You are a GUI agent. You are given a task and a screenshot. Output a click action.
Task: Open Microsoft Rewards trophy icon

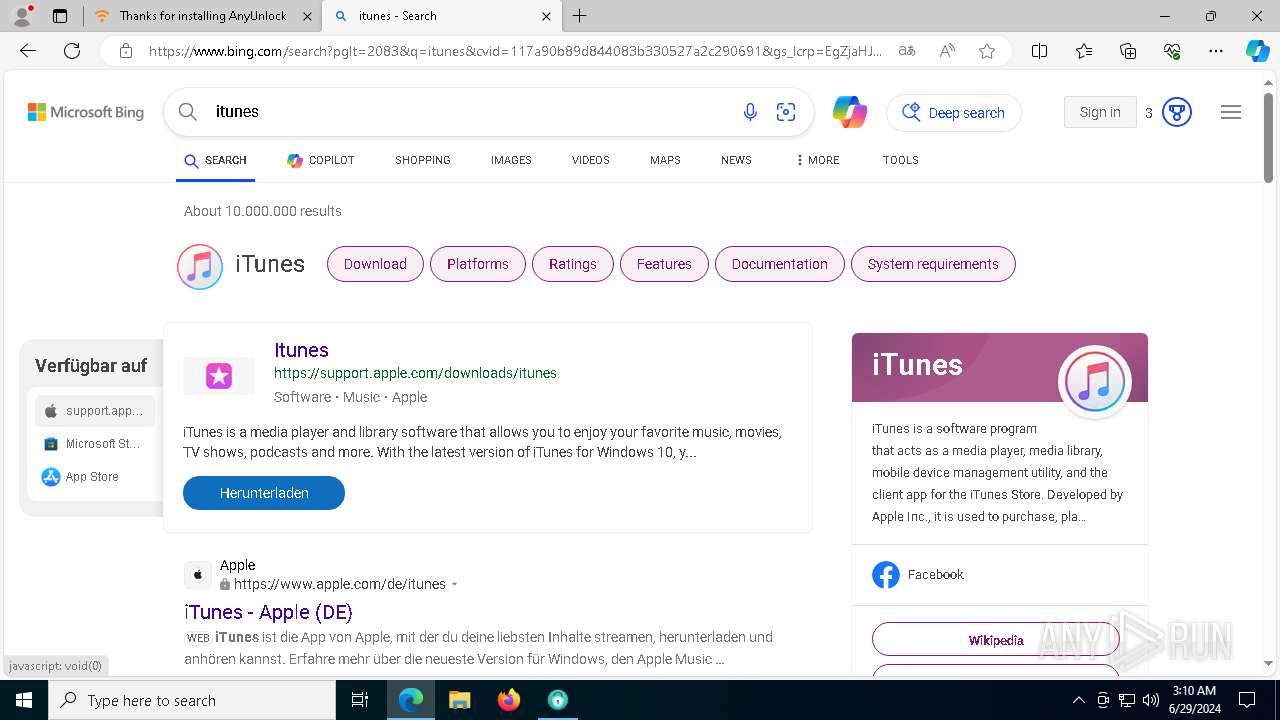1177,112
